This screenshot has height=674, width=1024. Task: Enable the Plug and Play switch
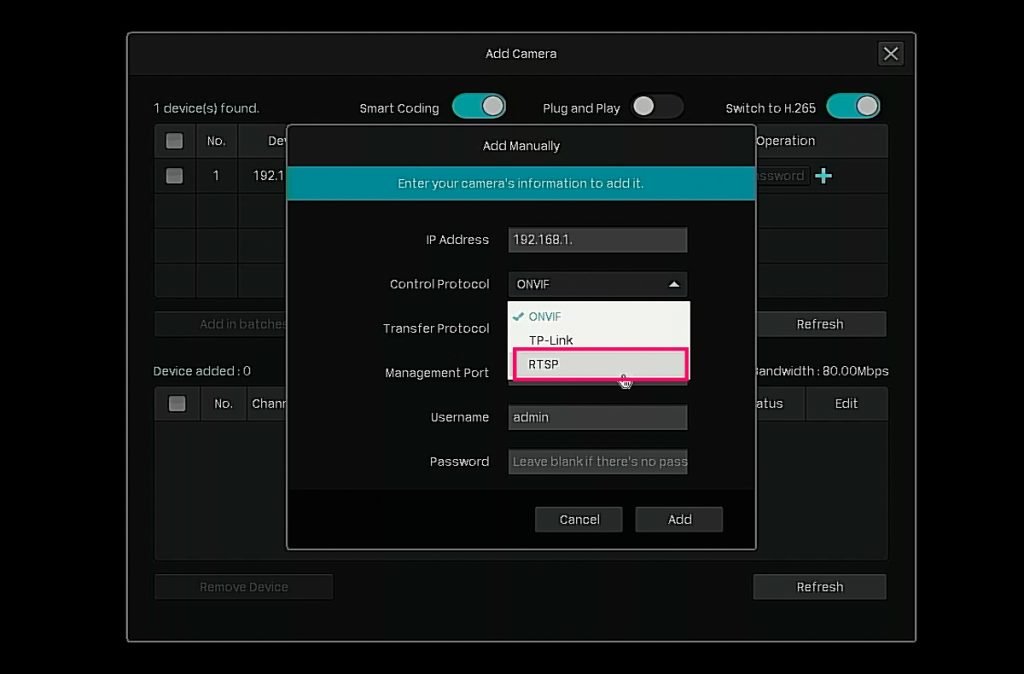(656, 107)
